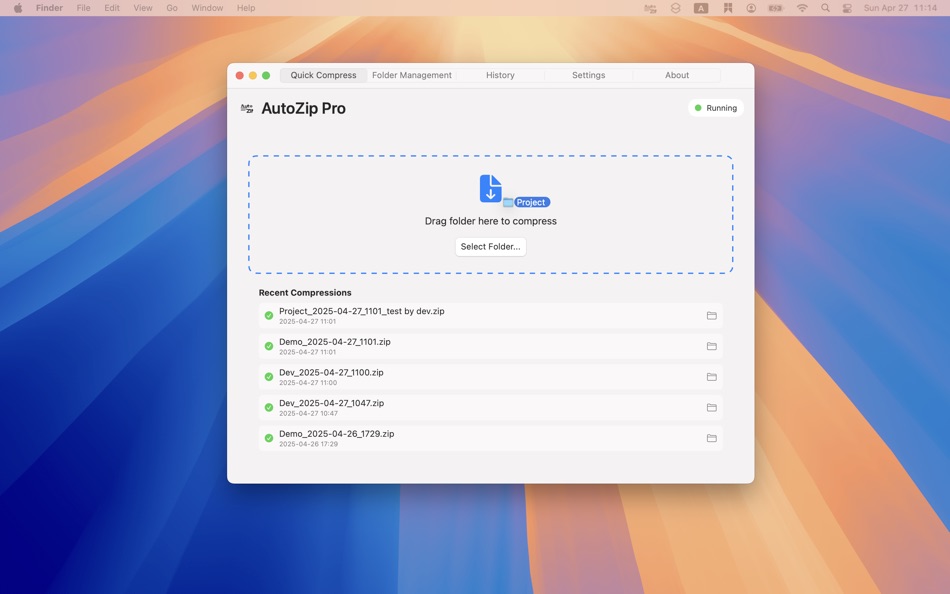Image resolution: width=950 pixels, height=594 pixels.
Task: Open the folder for Dev_2025-04-27_1047.zip
Action: [712, 408]
